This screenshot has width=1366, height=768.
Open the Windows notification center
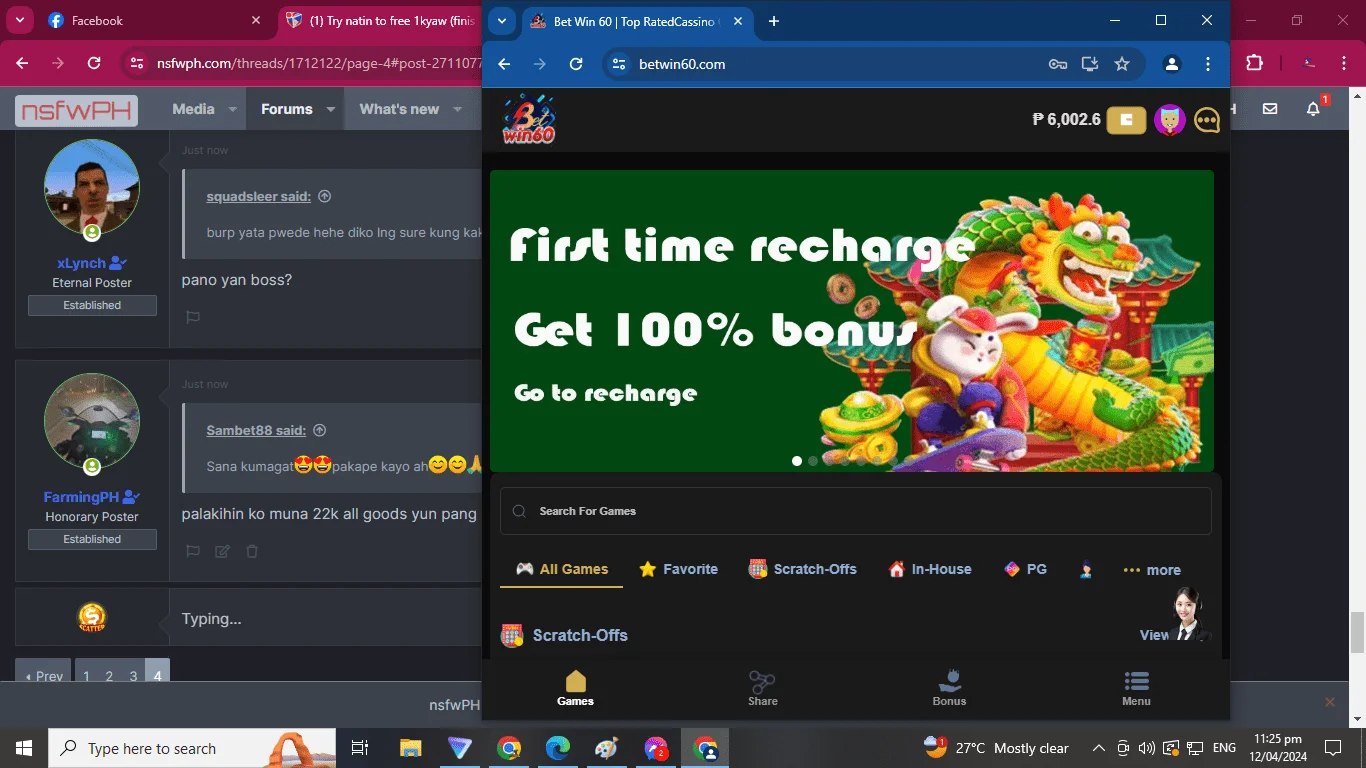(1332, 748)
